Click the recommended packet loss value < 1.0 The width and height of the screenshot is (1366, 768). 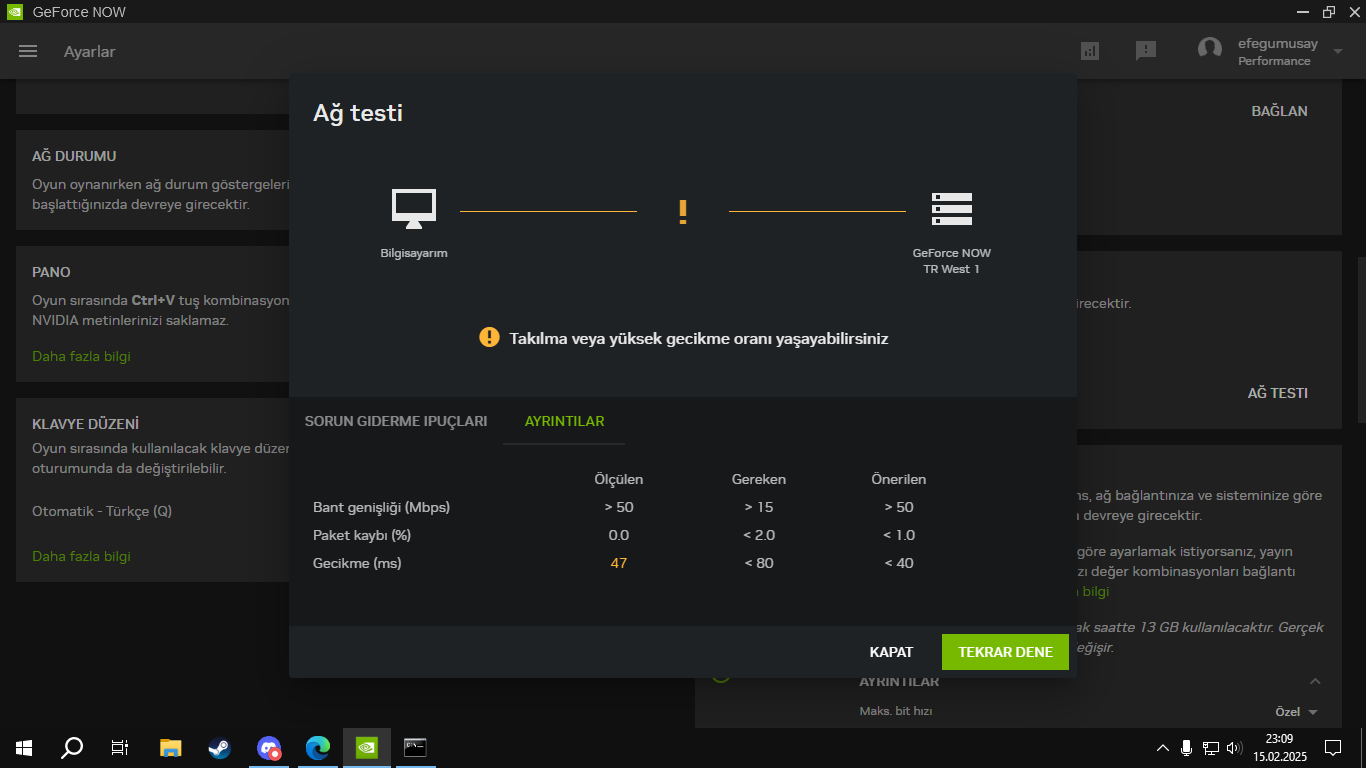pyautogui.click(x=899, y=535)
